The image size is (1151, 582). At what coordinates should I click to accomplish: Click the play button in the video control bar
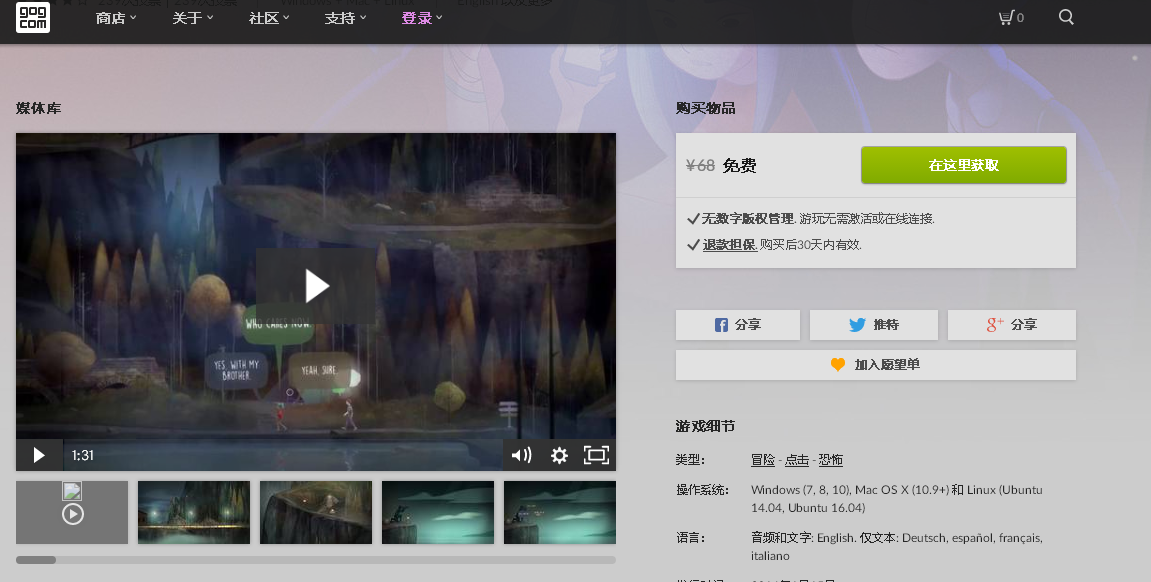coord(39,455)
